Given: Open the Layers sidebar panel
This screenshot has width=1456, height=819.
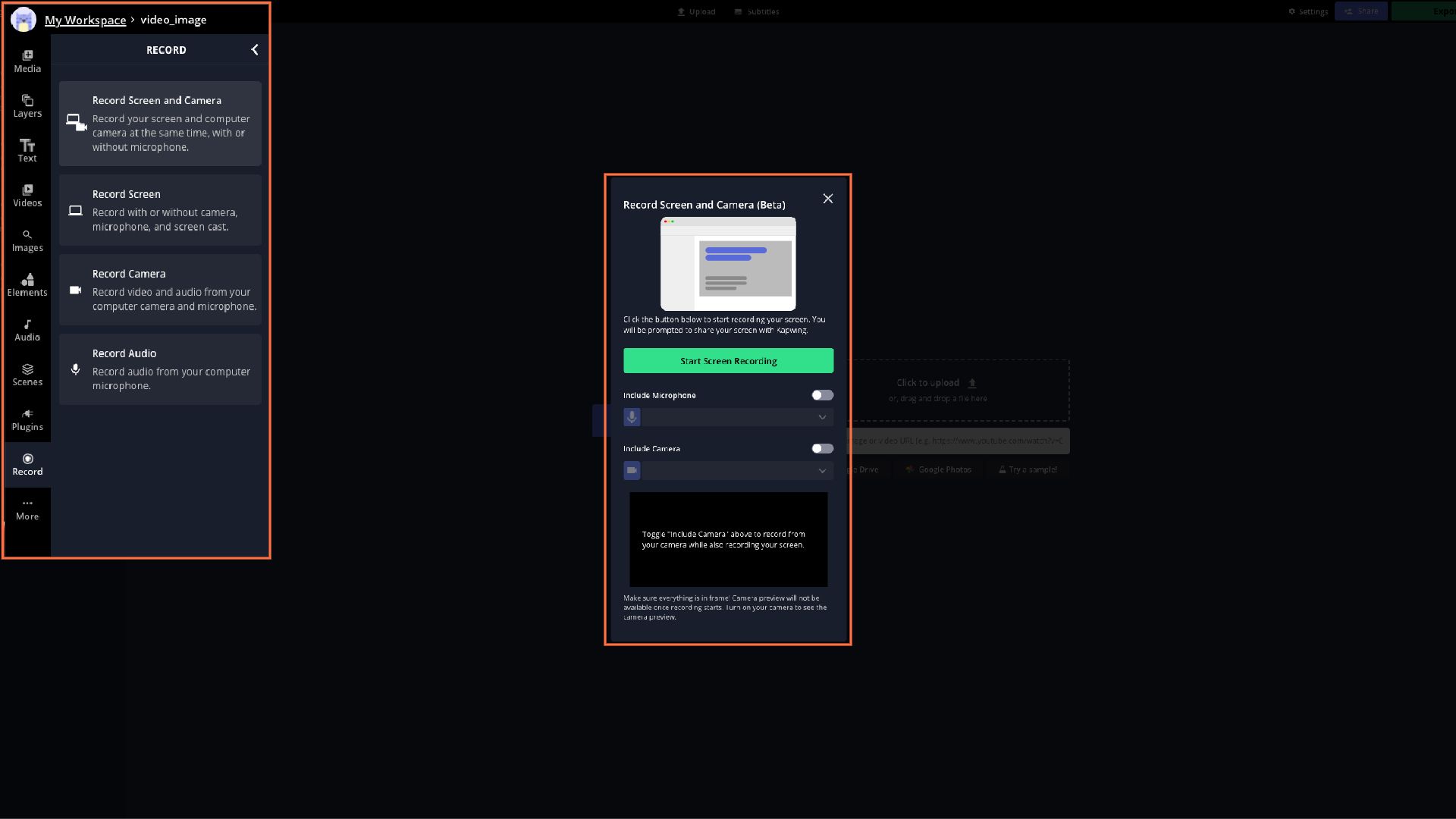Looking at the screenshot, I should click(x=27, y=105).
